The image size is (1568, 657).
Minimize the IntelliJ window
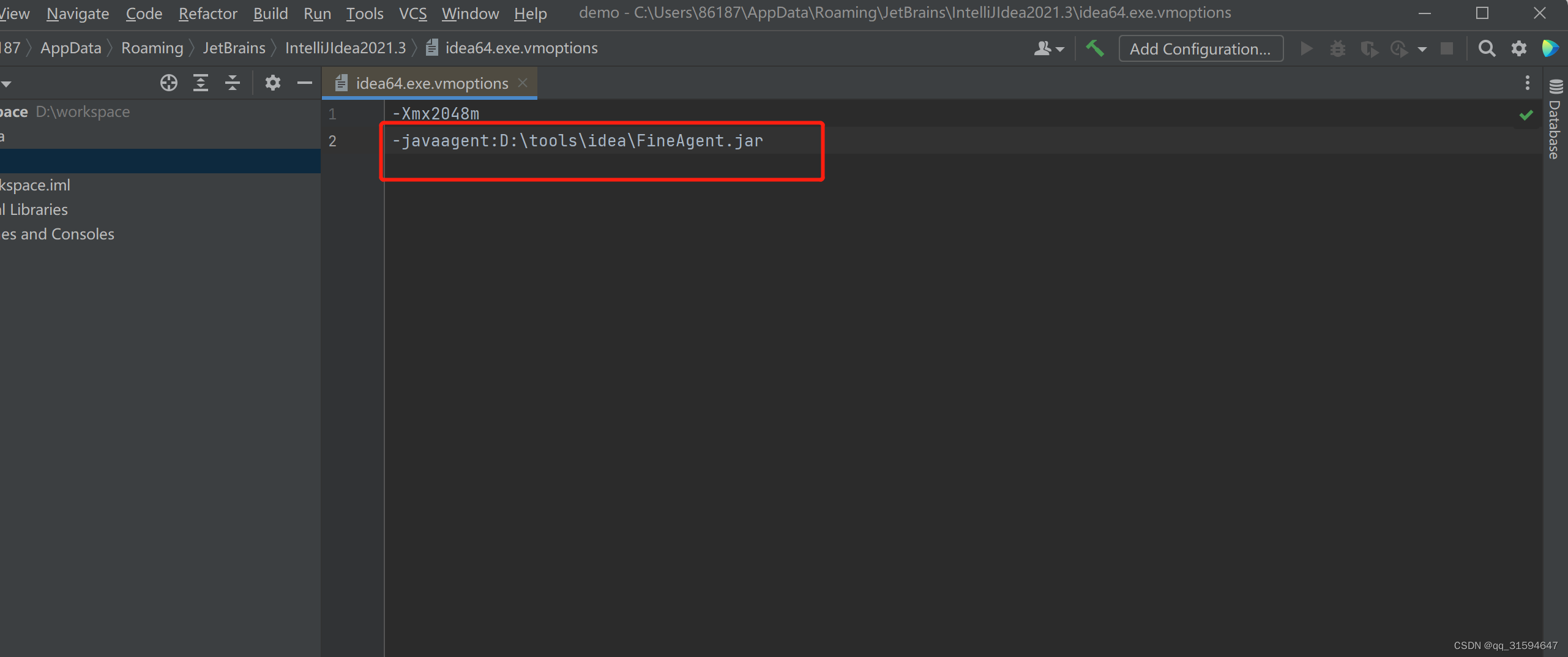coord(1425,13)
